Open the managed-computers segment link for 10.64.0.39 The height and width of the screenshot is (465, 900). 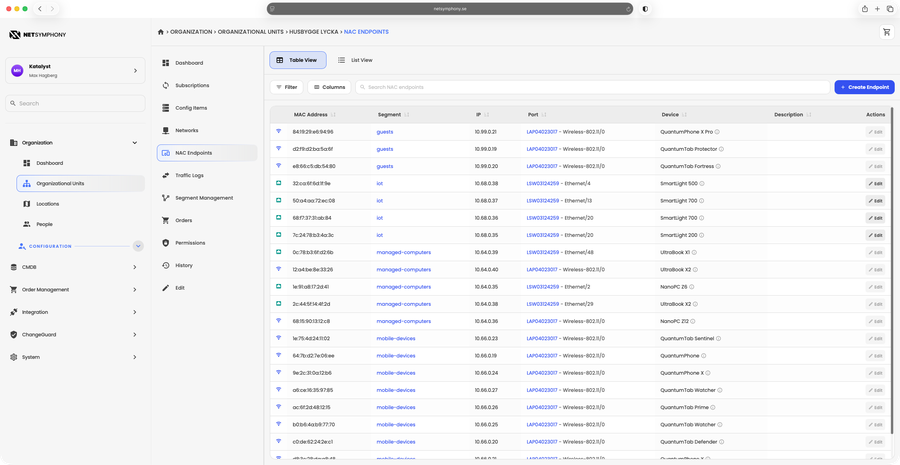coord(404,253)
